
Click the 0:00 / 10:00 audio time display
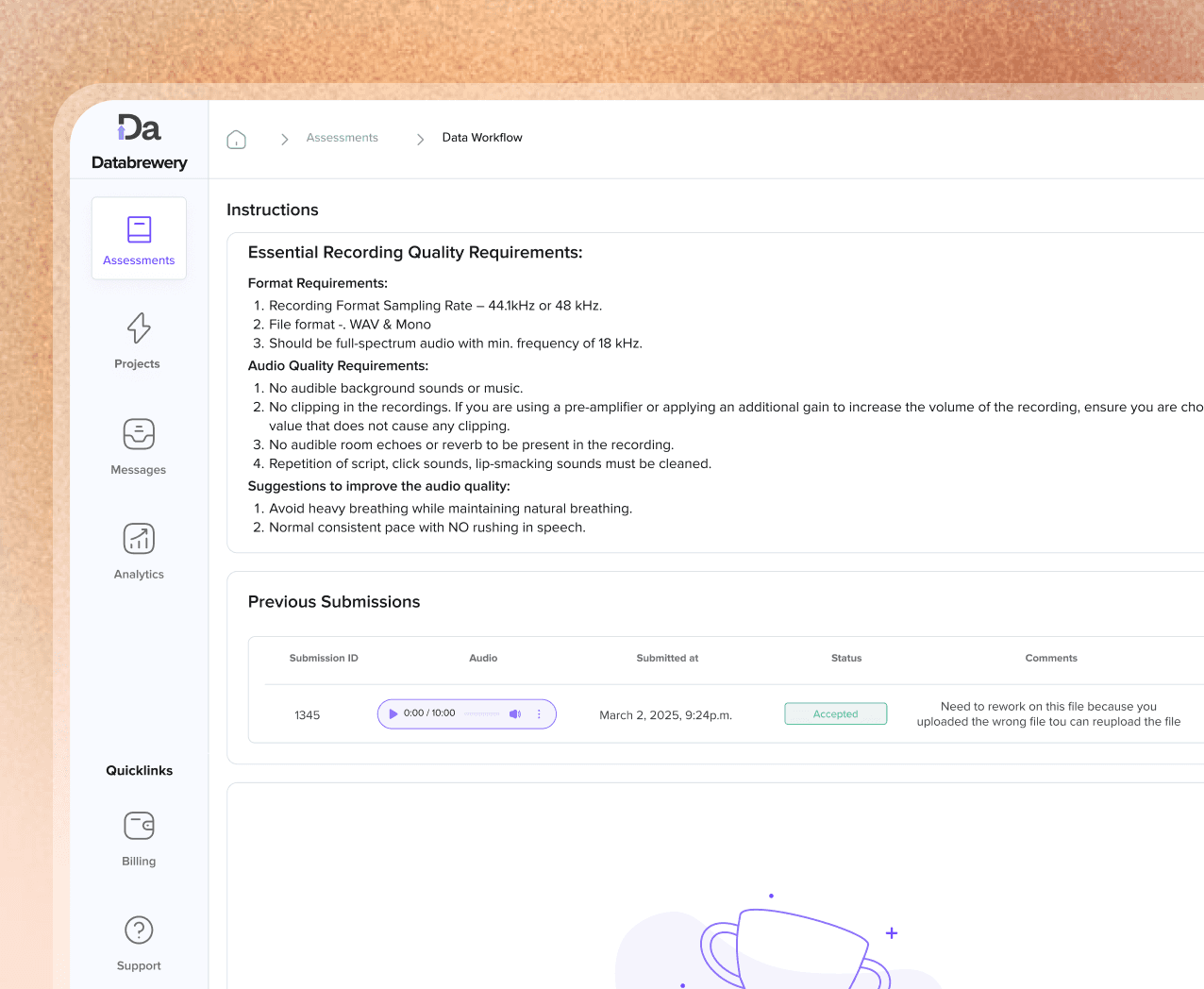pyautogui.click(x=429, y=713)
